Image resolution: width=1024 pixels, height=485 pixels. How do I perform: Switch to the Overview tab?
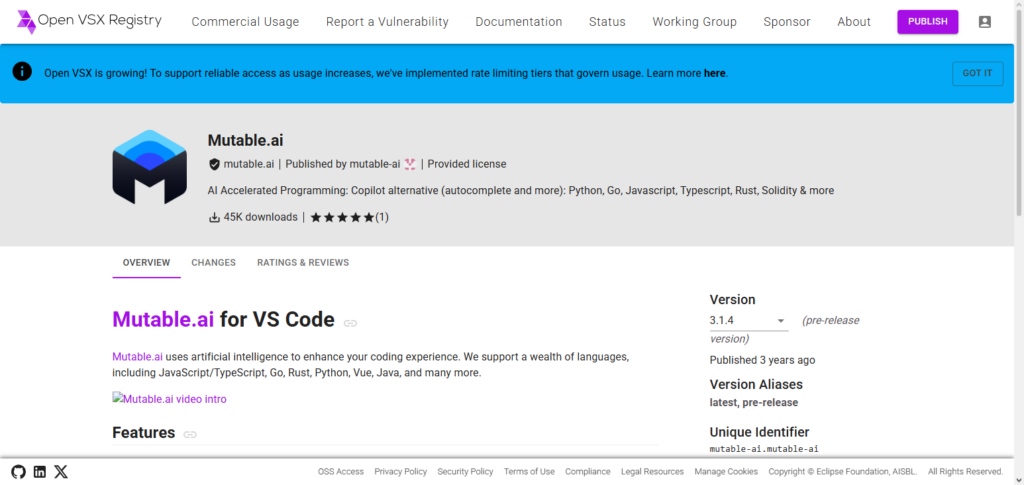(x=146, y=262)
